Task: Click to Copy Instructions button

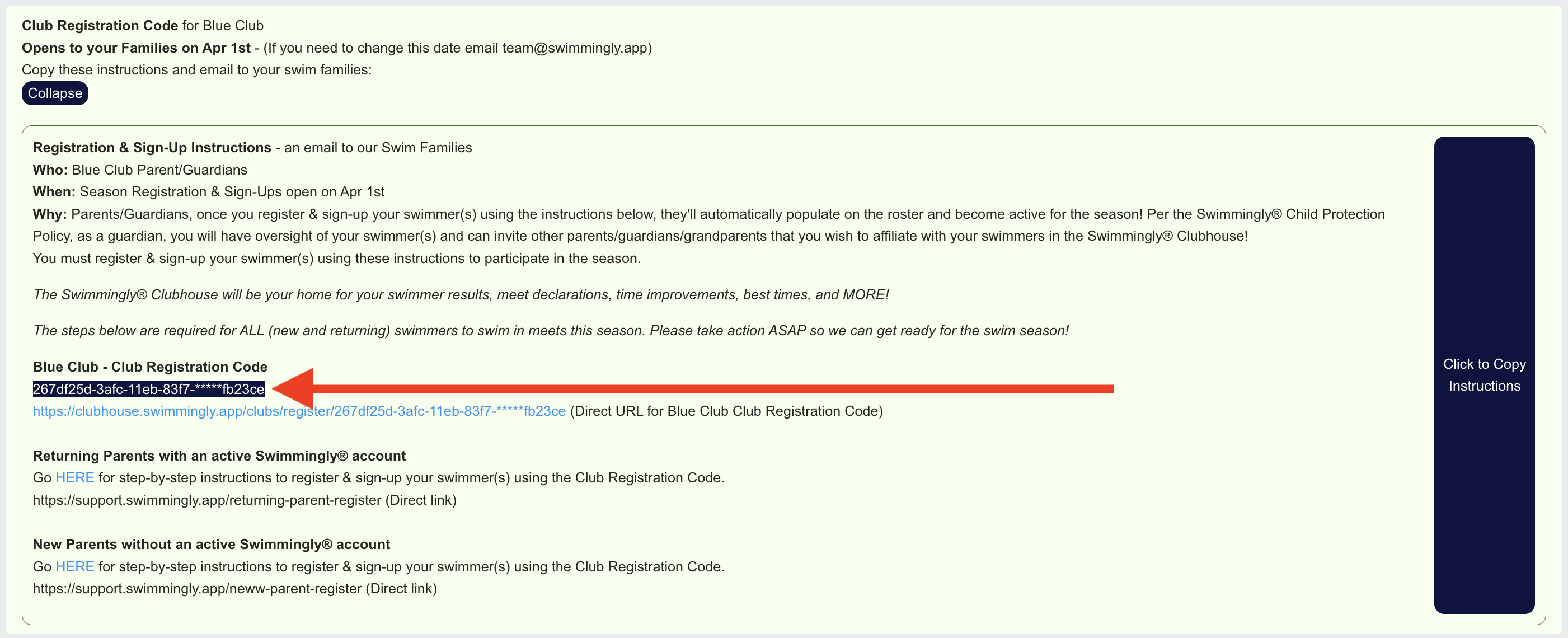Action: click(x=1484, y=374)
